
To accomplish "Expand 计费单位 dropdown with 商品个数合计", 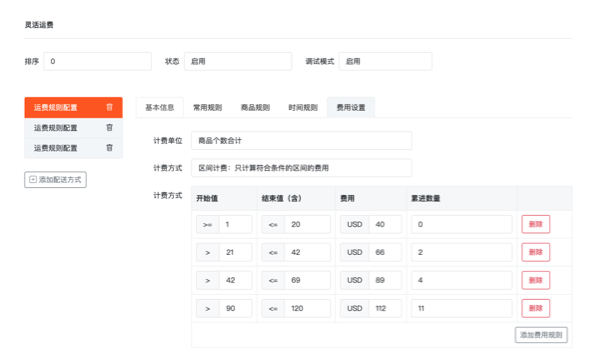I will pyautogui.click(x=302, y=140).
